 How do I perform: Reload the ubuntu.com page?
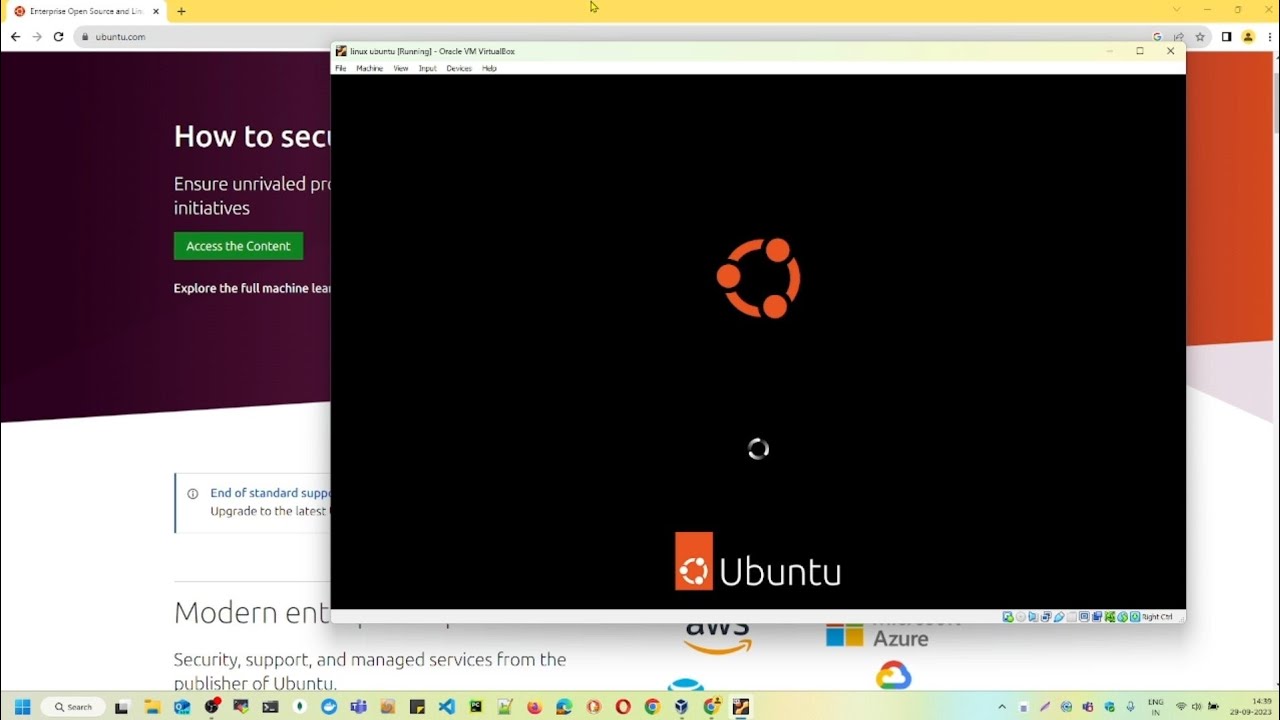[x=58, y=37]
